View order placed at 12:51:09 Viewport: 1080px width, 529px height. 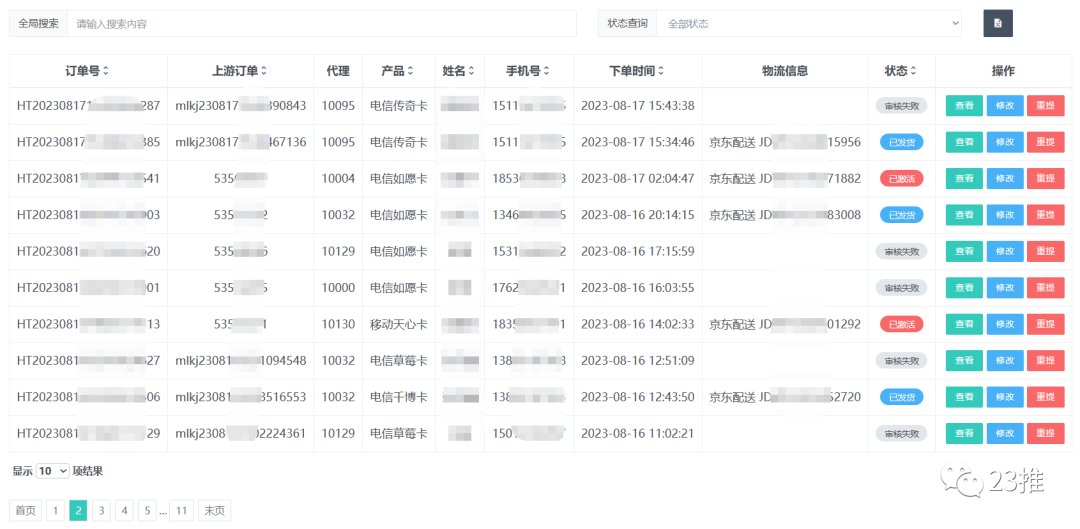(964, 360)
